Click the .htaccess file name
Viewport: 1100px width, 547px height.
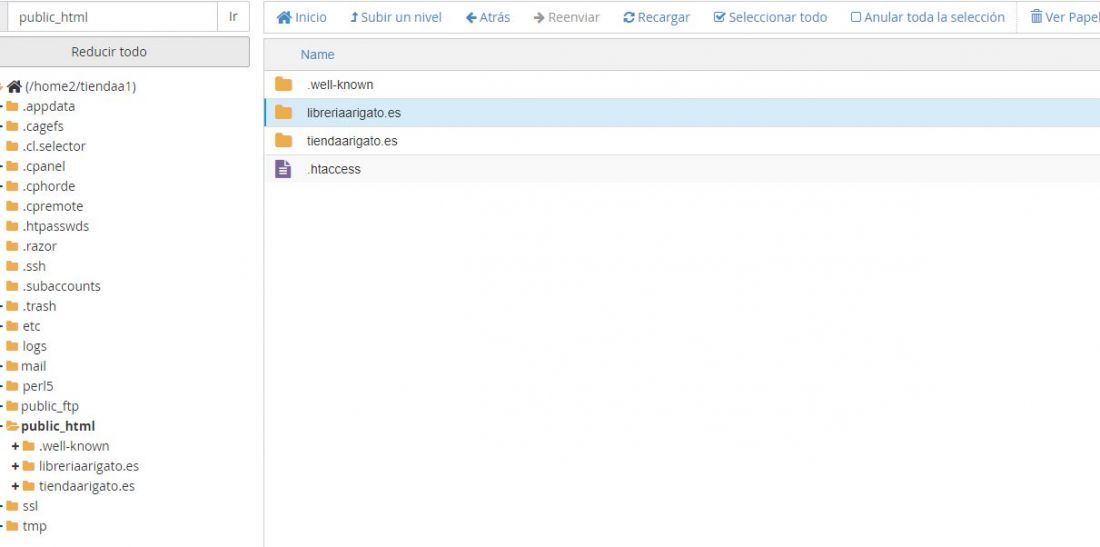point(334,169)
